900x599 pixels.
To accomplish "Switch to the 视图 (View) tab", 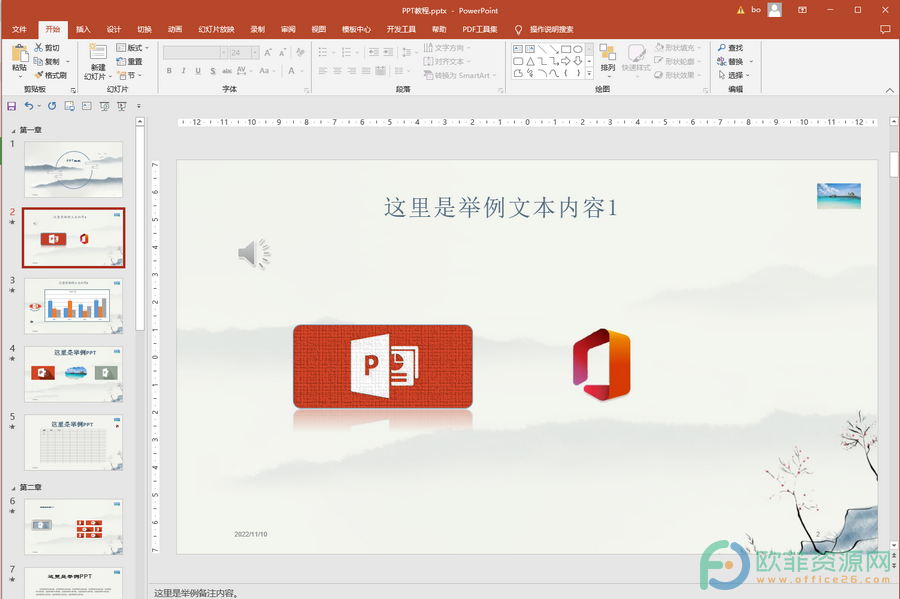I will tap(319, 29).
